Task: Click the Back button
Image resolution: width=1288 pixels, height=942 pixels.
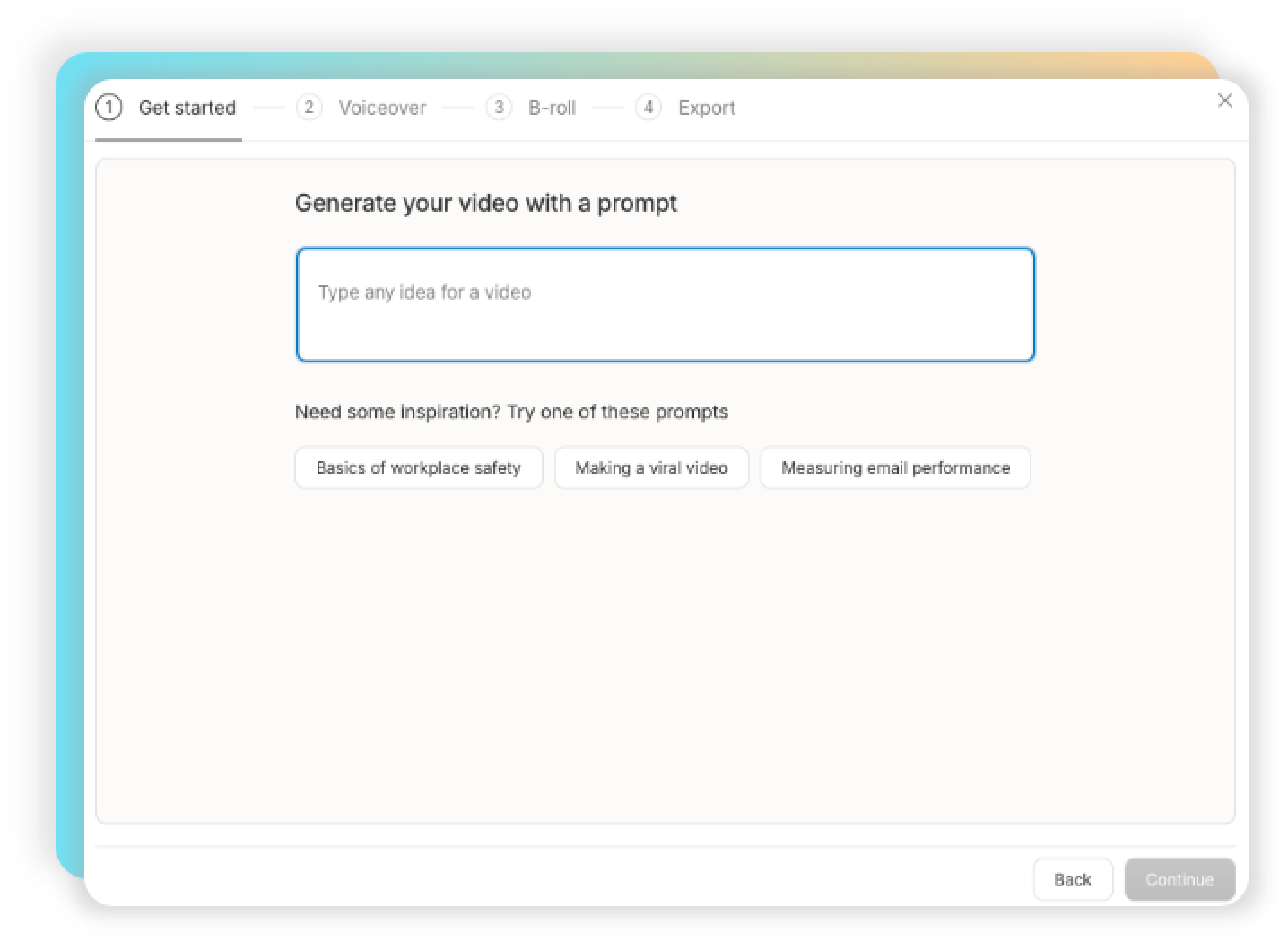Action: 1073,879
